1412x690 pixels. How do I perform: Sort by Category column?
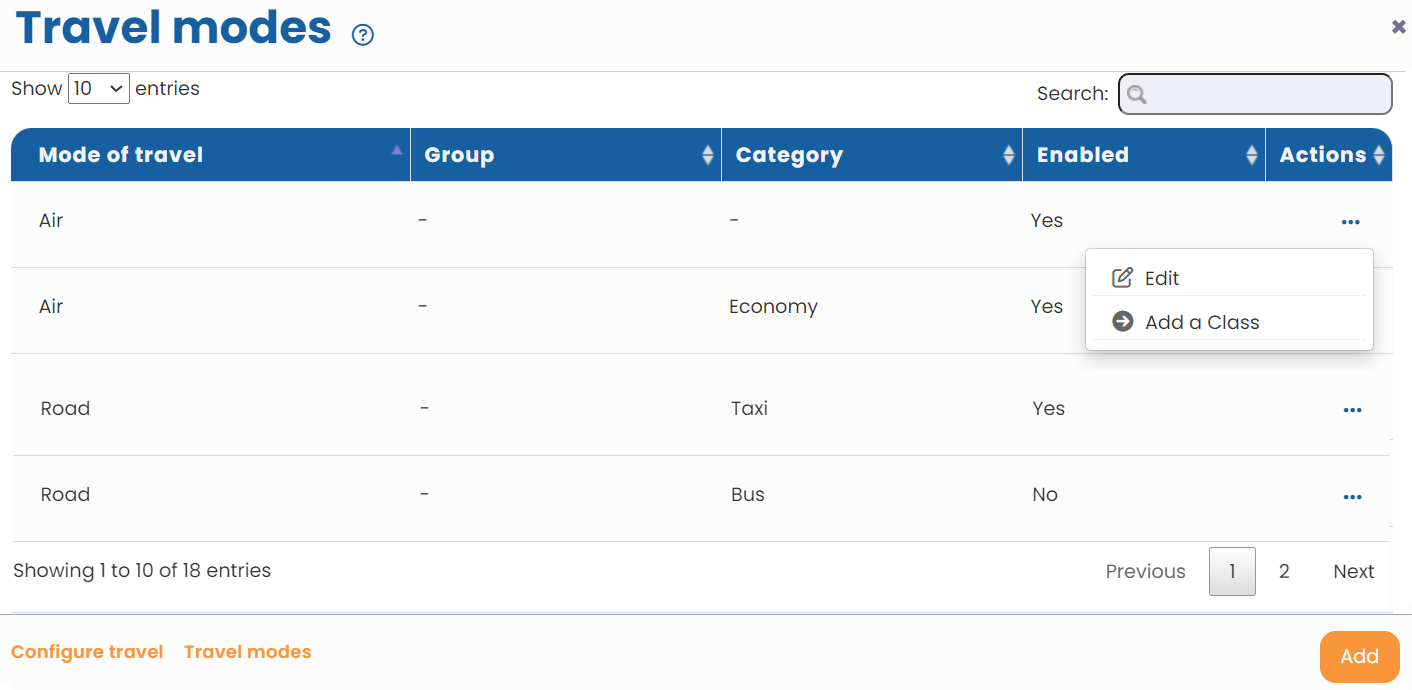789,155
